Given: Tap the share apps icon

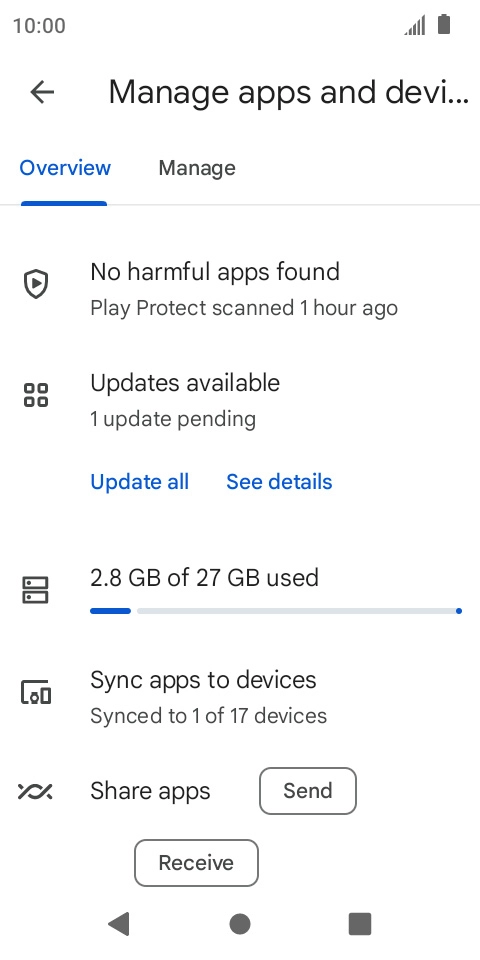Looking at the screenshot, I should [36, 792].
